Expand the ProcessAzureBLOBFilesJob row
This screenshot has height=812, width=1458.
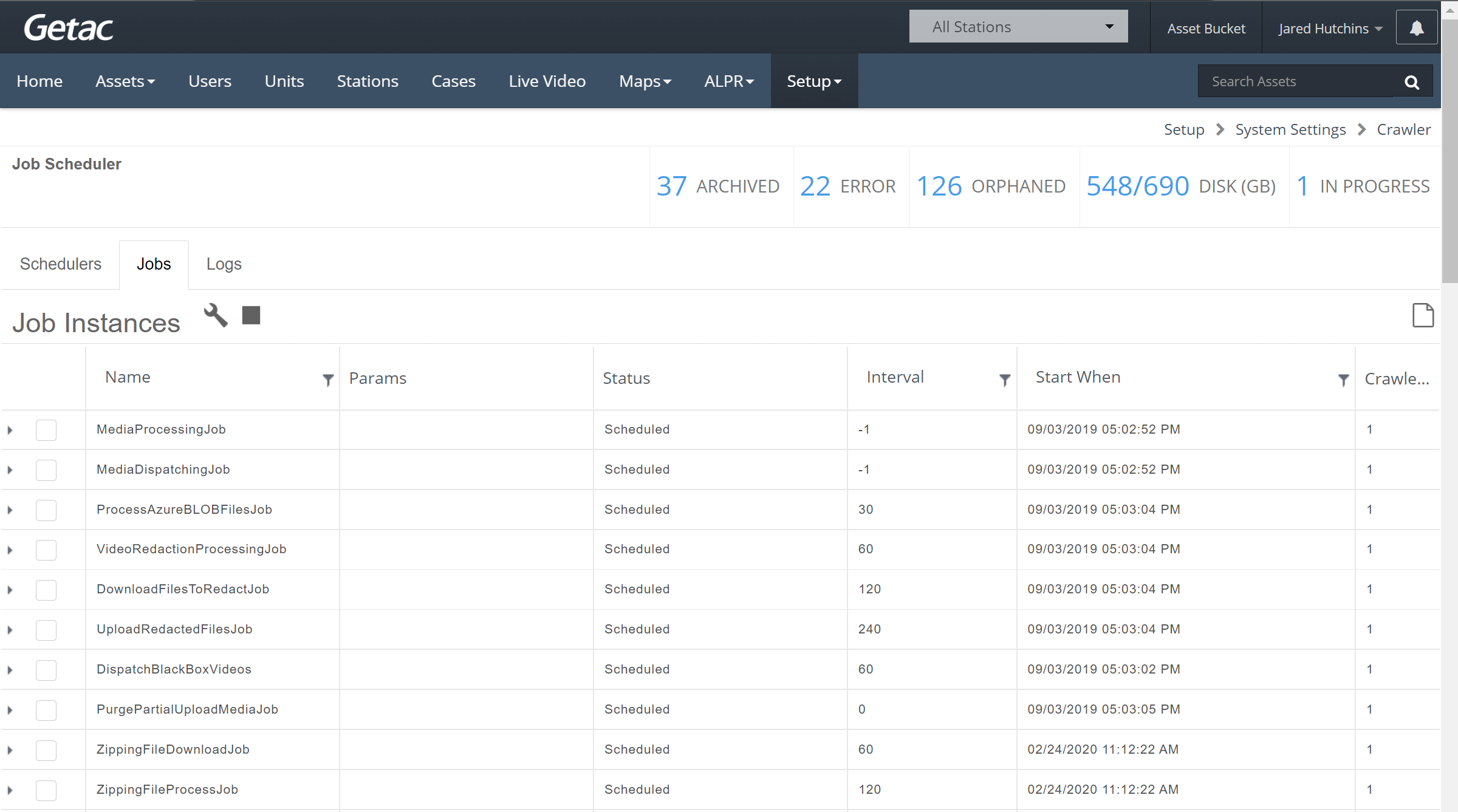[10, 510]
